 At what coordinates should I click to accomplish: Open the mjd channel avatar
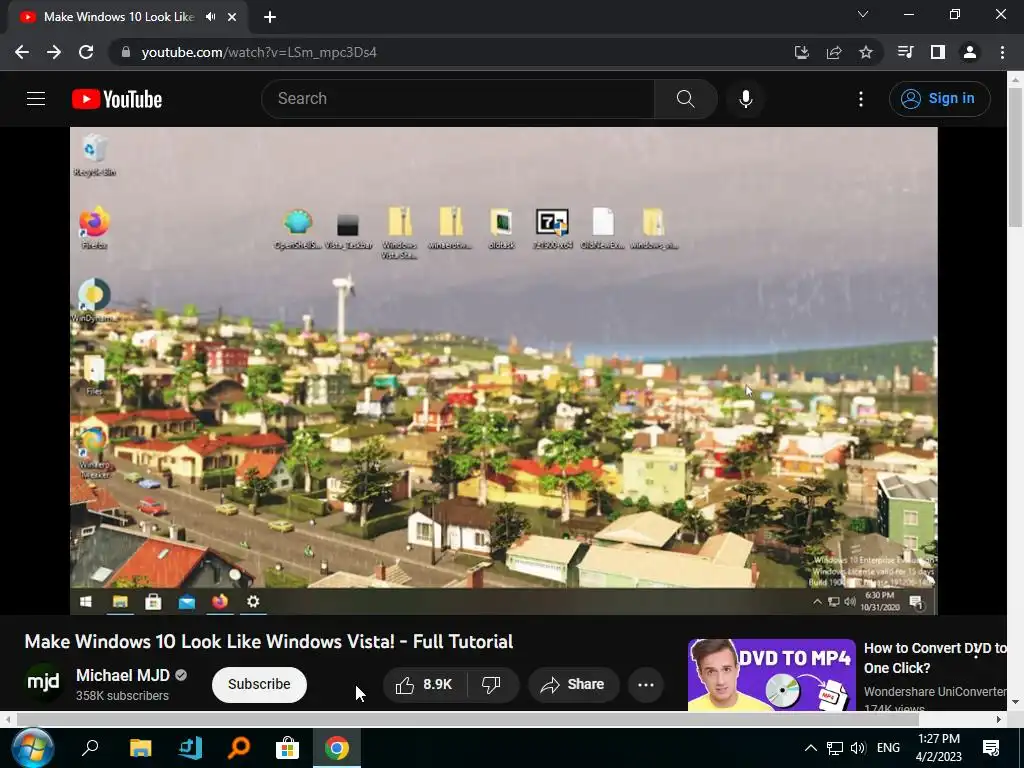click(43, 682)
